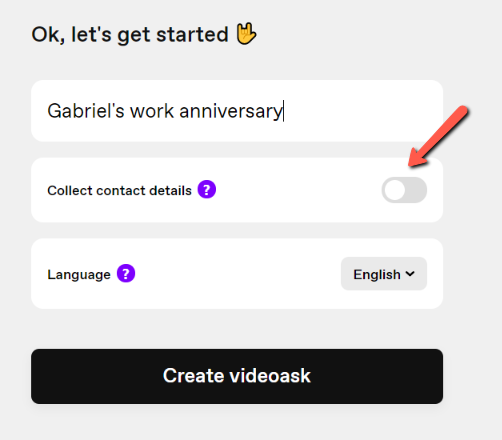The width and height of the screenshot is (502, 440).
Task: Click the red arrow annotation graphic
Action: (x=438, y=136)
